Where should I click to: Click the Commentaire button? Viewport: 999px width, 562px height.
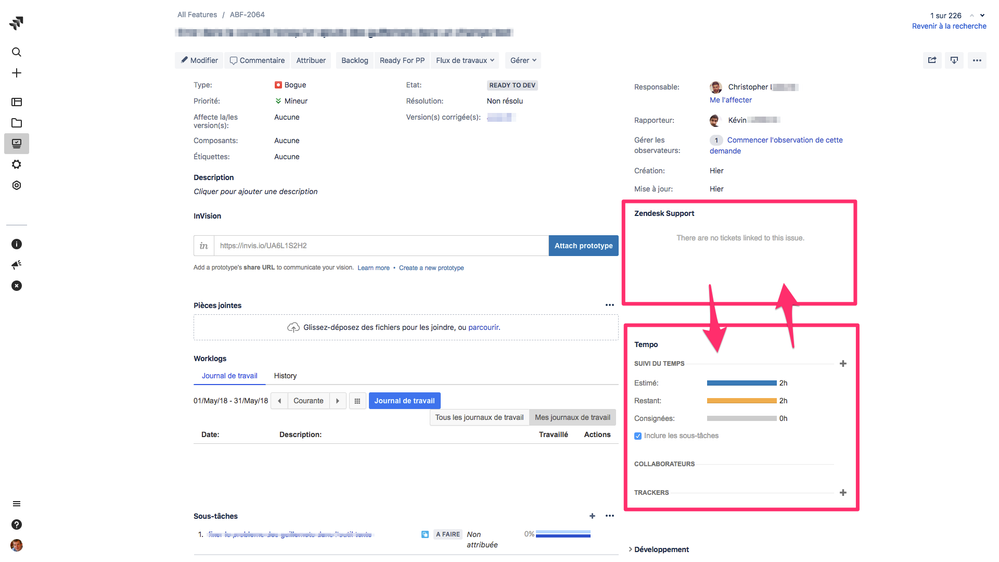pyautogui.click(x=257, y=60)
